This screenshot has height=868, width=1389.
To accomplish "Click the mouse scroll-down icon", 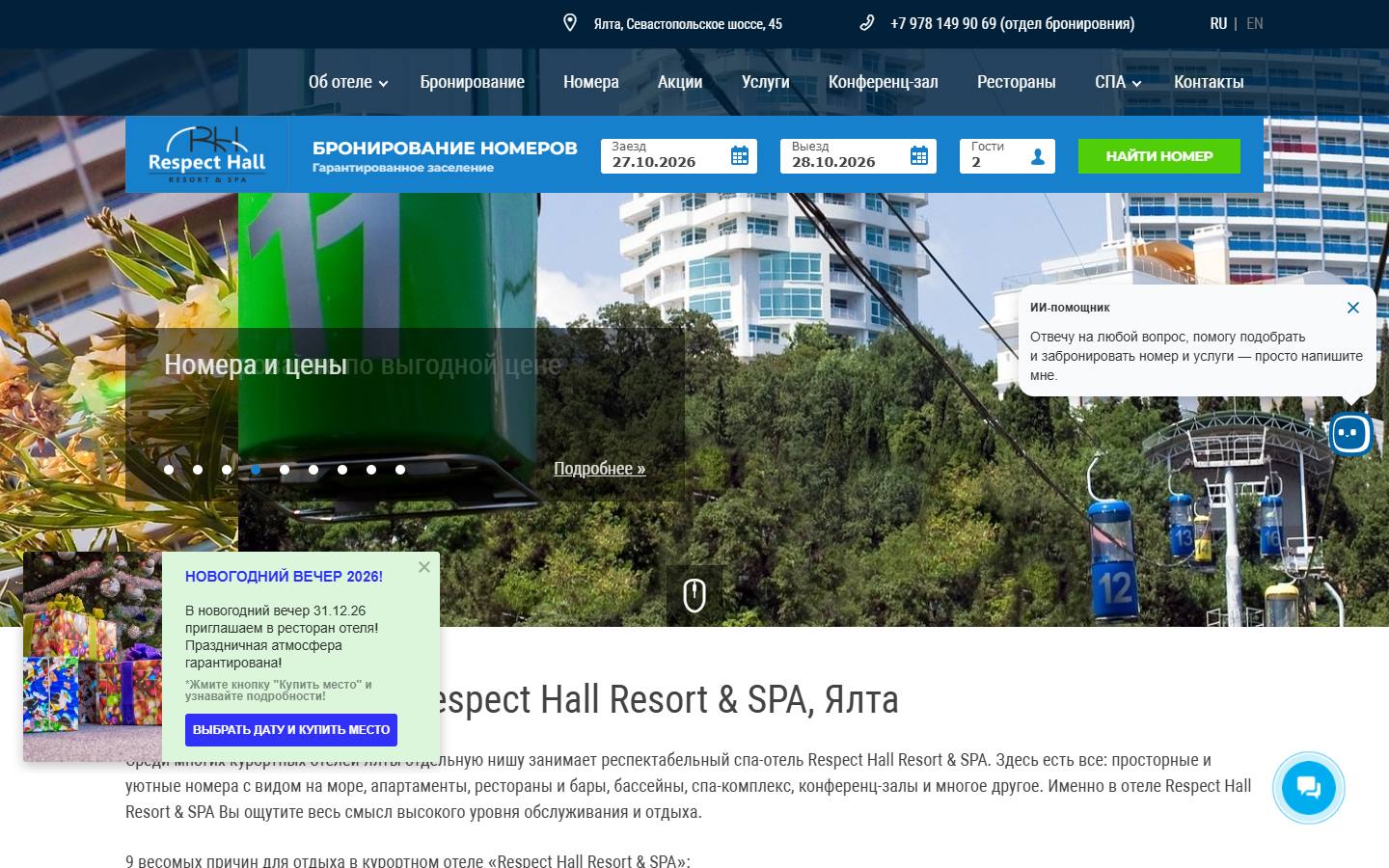I will 694,595.
